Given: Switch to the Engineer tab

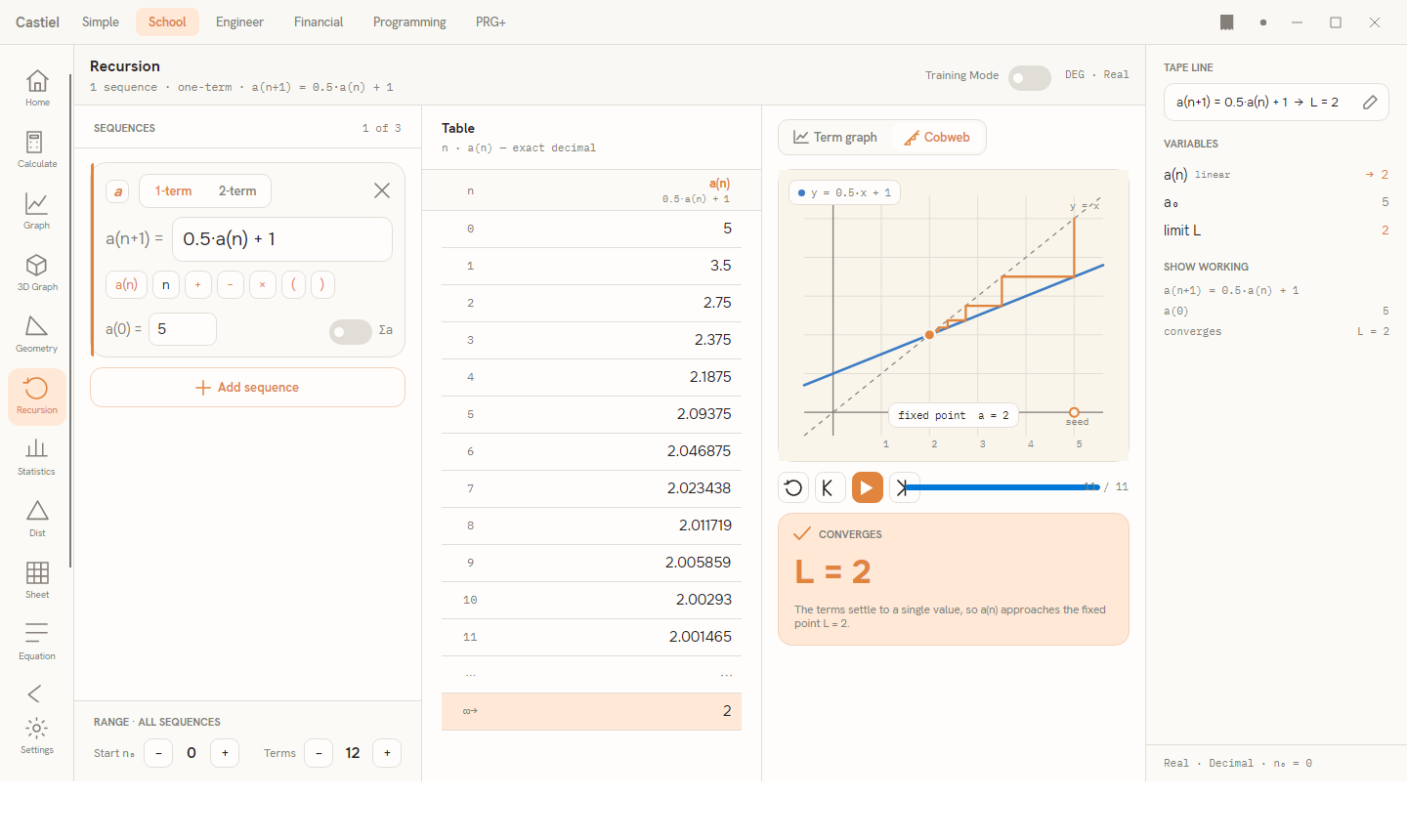Looking at the screenshot, I should pyautogui.click(x=239, y=21).
